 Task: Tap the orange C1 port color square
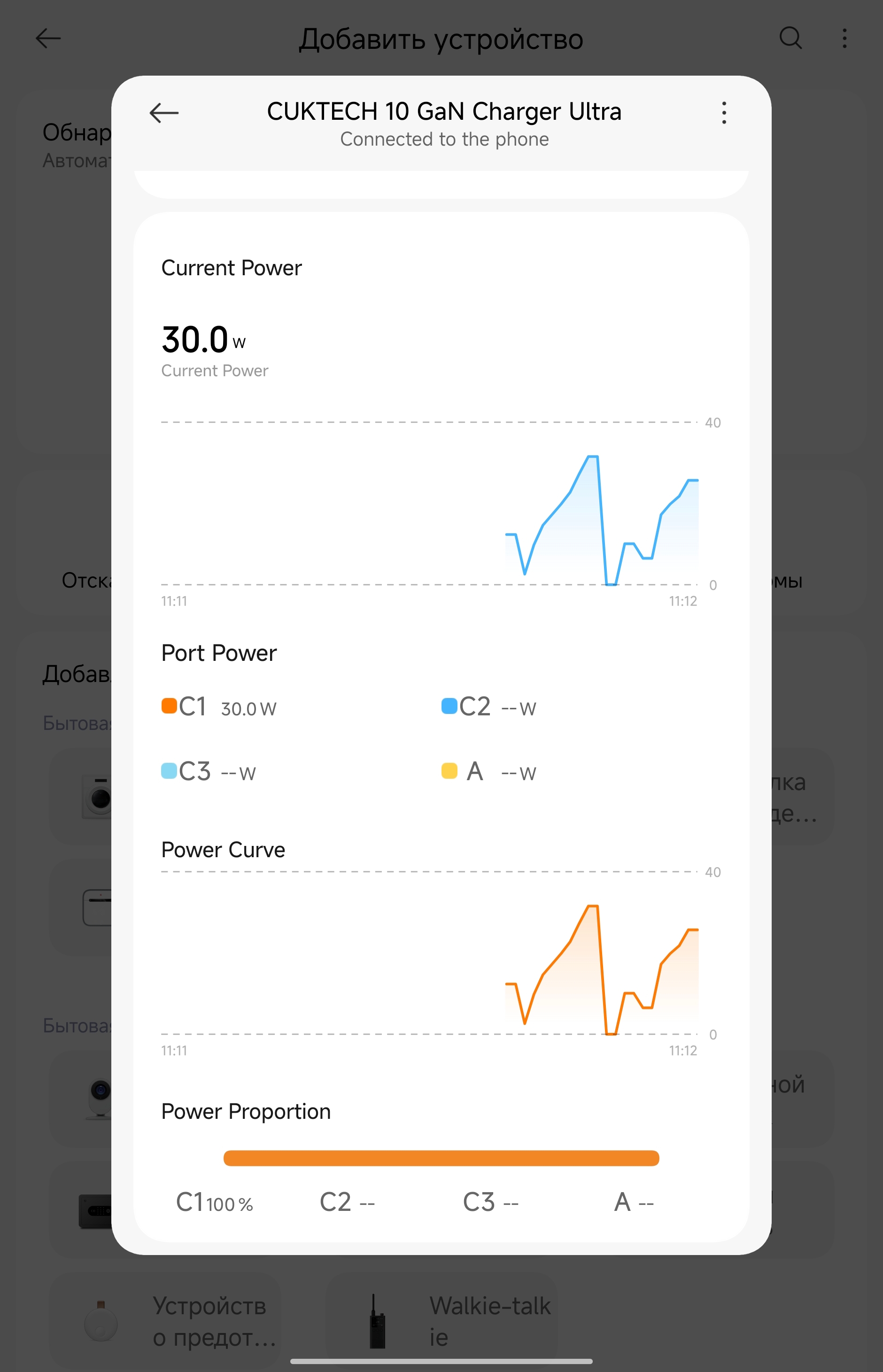click(169, 706)
